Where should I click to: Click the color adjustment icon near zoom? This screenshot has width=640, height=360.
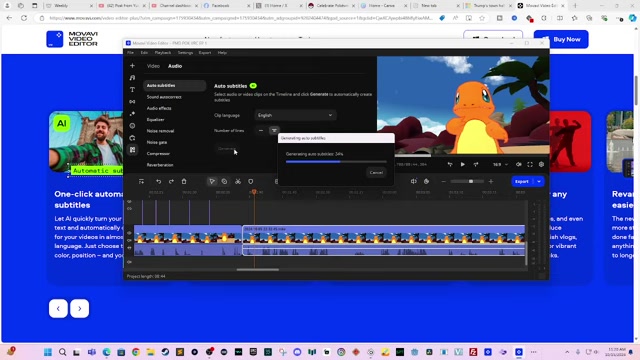(x=427, y=181)
